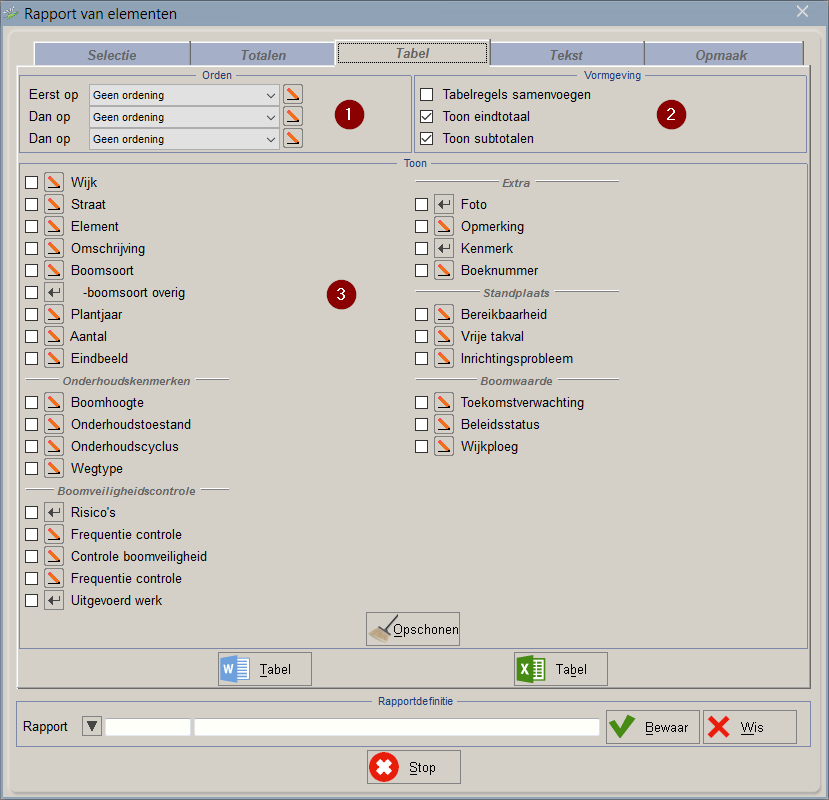Open the Rapport definition dropdown arrow
This screenshot has width=829, height=800.
(x=91, y=727)
